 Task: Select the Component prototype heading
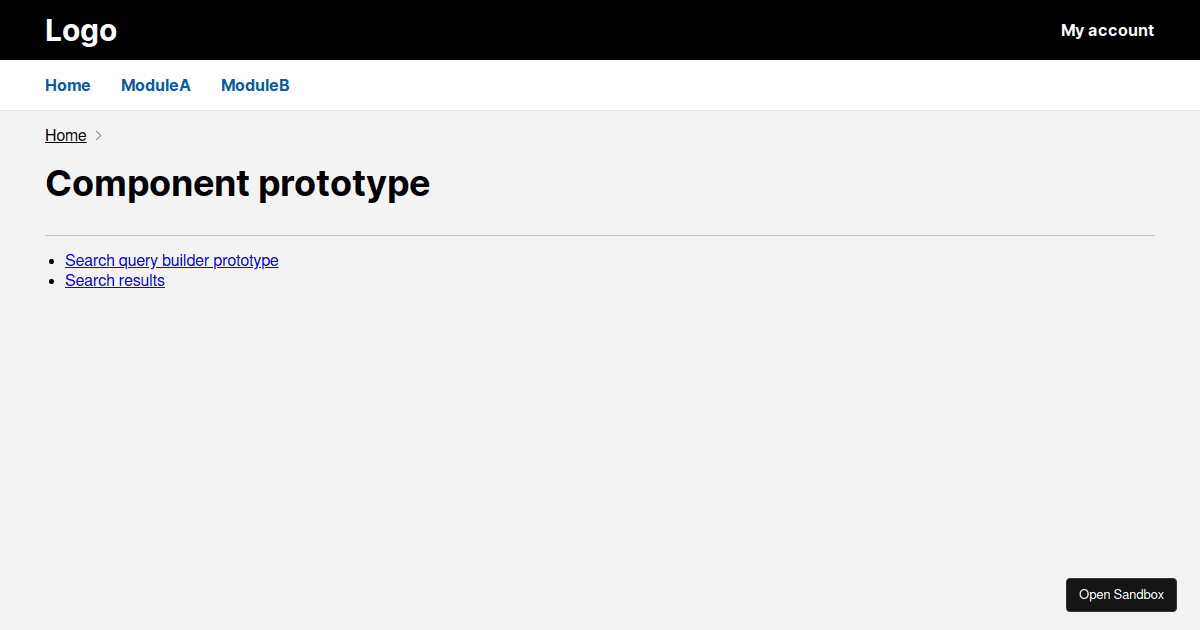tap(237, 183)
